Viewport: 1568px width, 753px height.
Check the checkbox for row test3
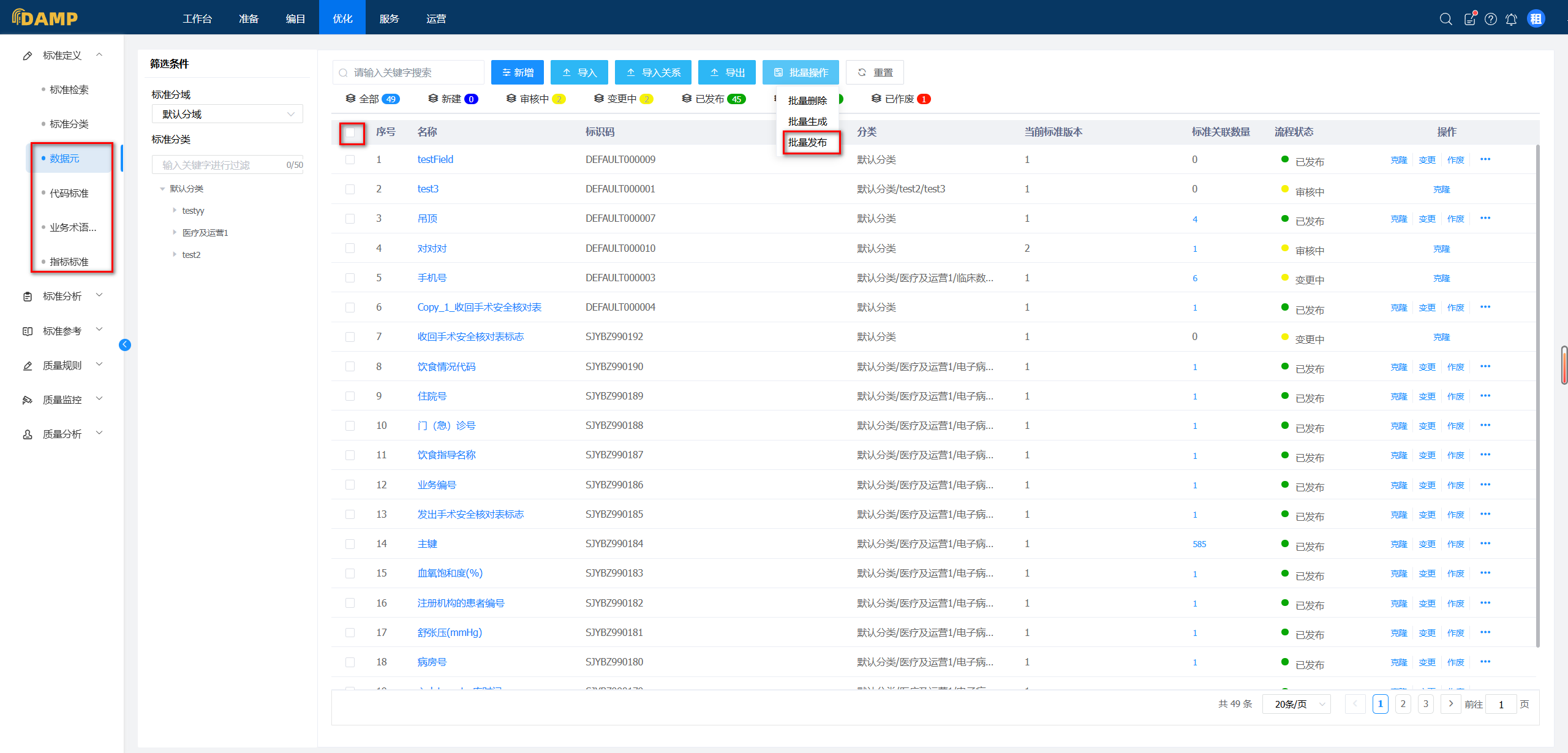pyautogui.click(x=350, y=189)
